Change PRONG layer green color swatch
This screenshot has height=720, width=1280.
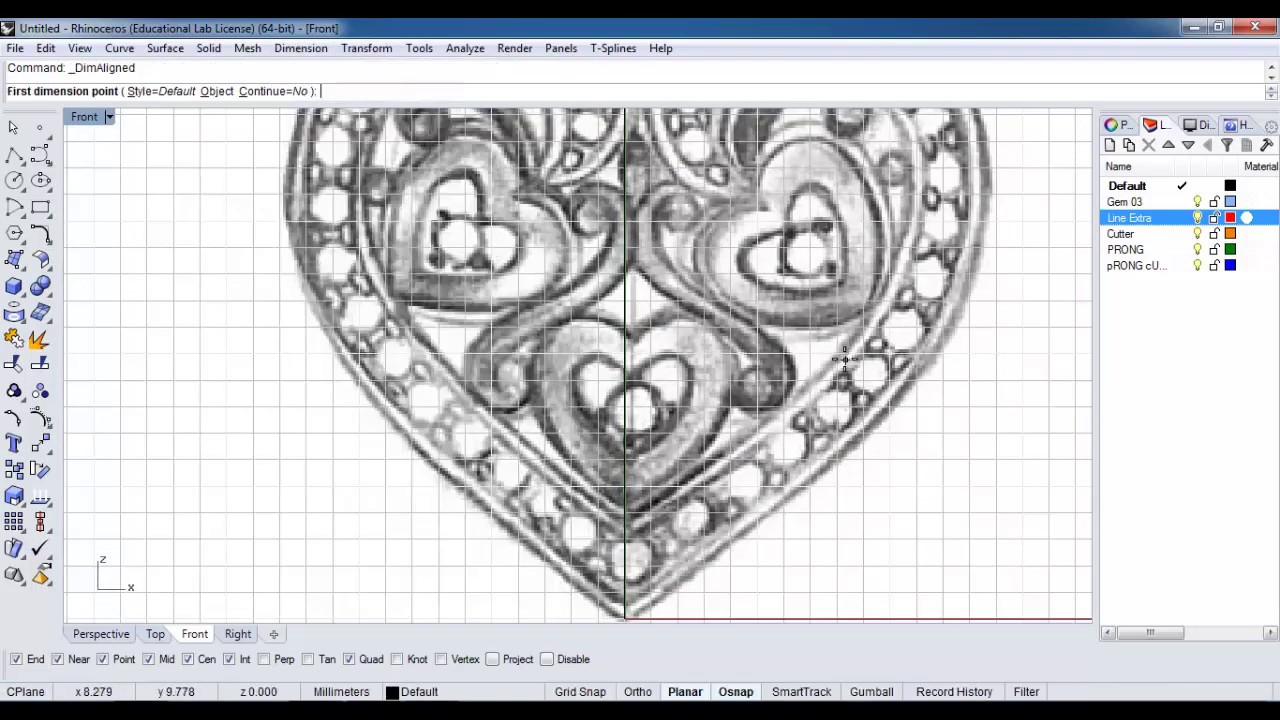(1230, 250)
